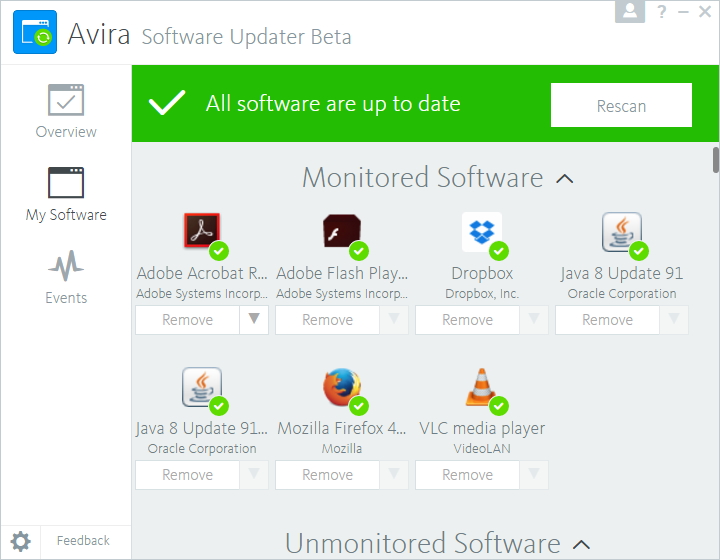Click the Mozilla Firefox icon
The image size is (720, 560).
342,386
